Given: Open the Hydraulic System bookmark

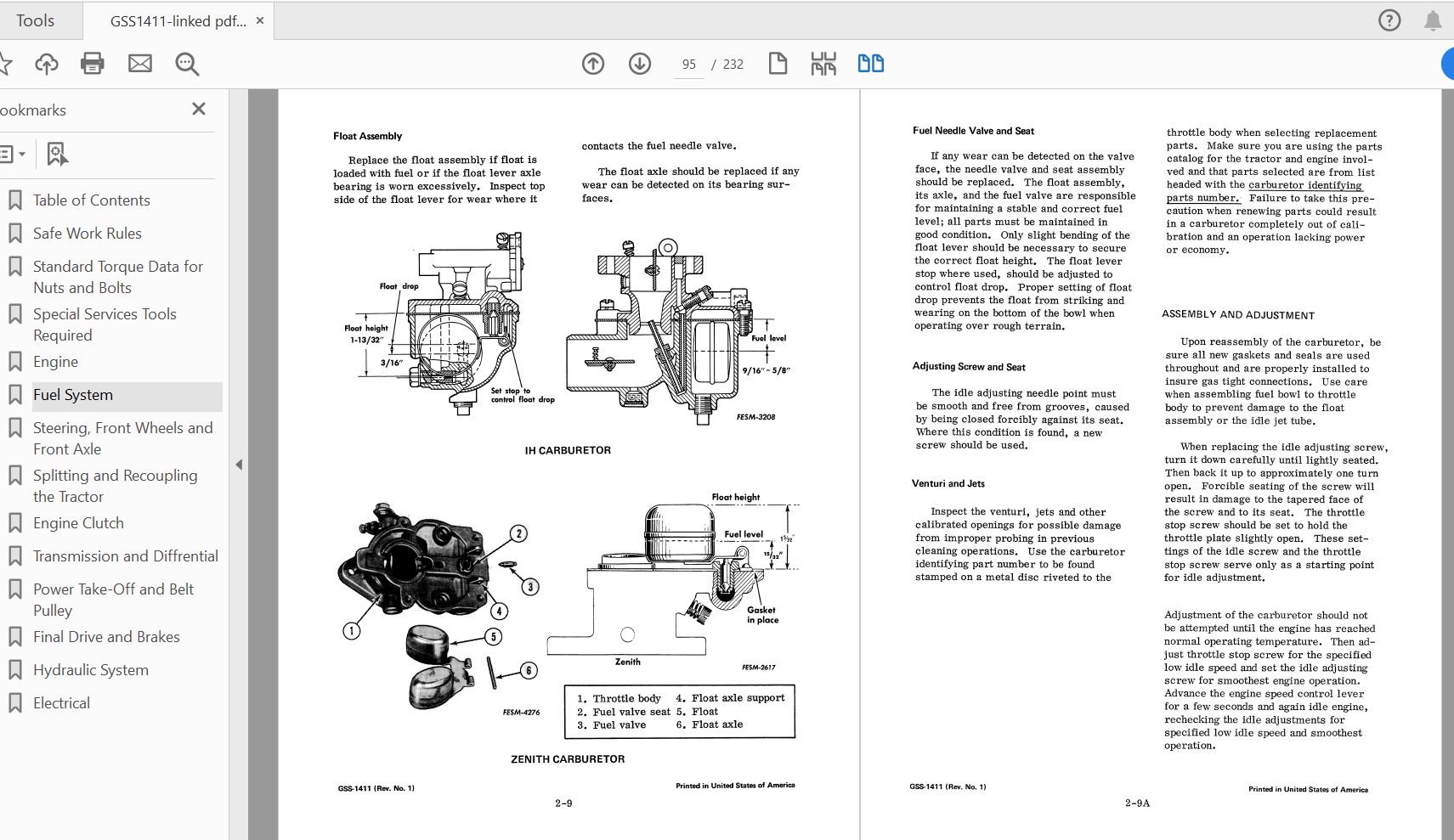Looking at the screenshot, I should pyautogui.click(x=90, y=670).
